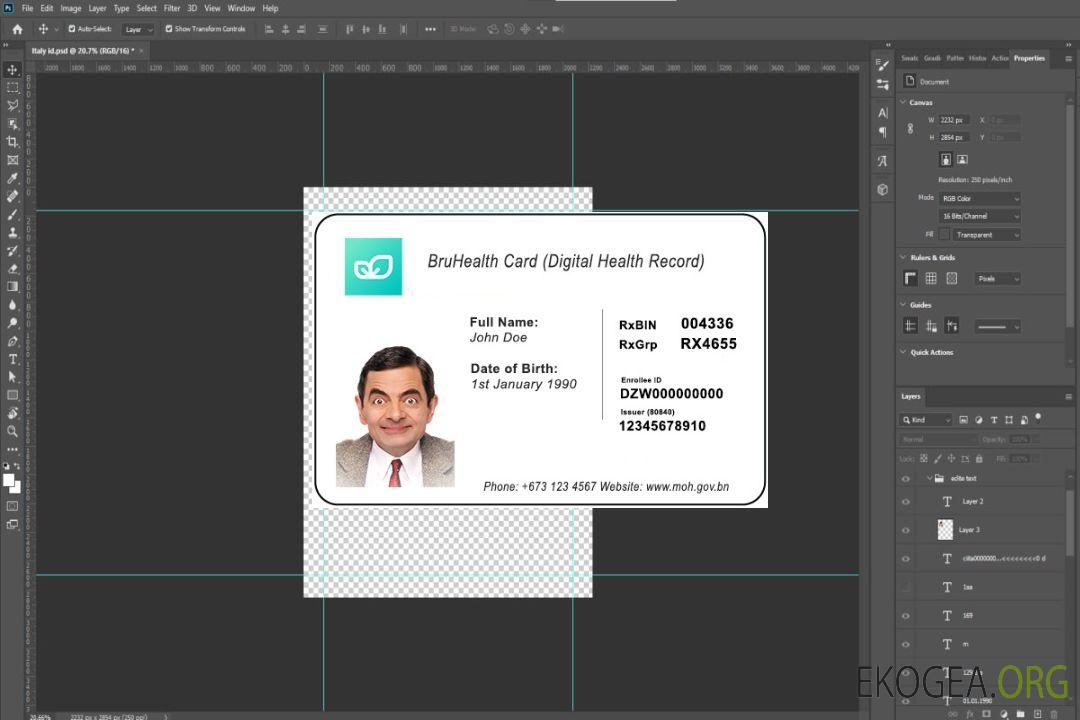Select the Zoom tool
Viewport: 1080px width, 720px height.
click(12, 431)
